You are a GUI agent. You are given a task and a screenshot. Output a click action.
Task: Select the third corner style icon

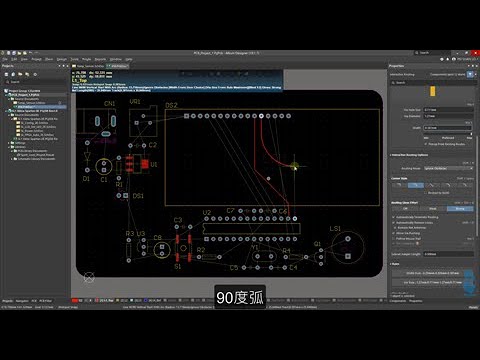coord(431,185)
